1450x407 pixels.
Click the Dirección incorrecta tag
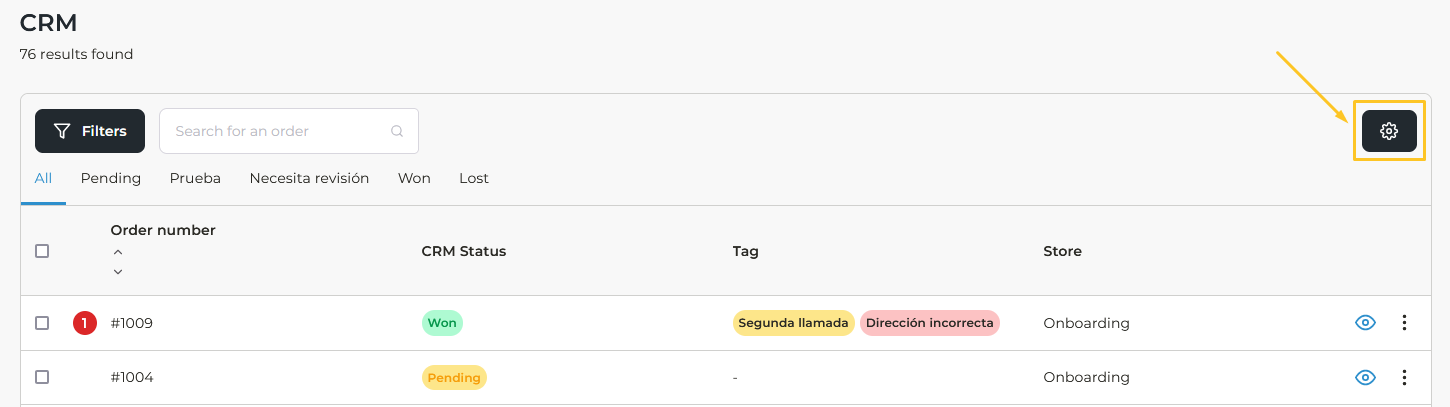click(x=929, y=323)
